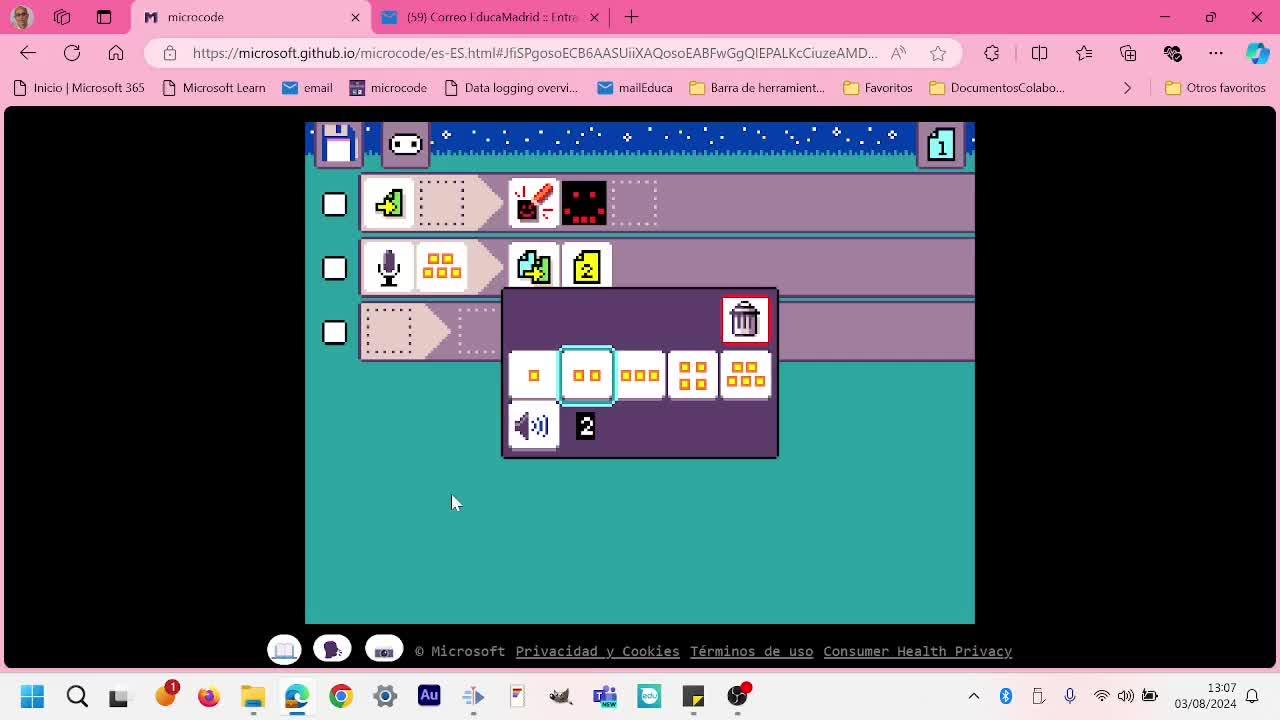Choose the two-dot value in picker

587,376
